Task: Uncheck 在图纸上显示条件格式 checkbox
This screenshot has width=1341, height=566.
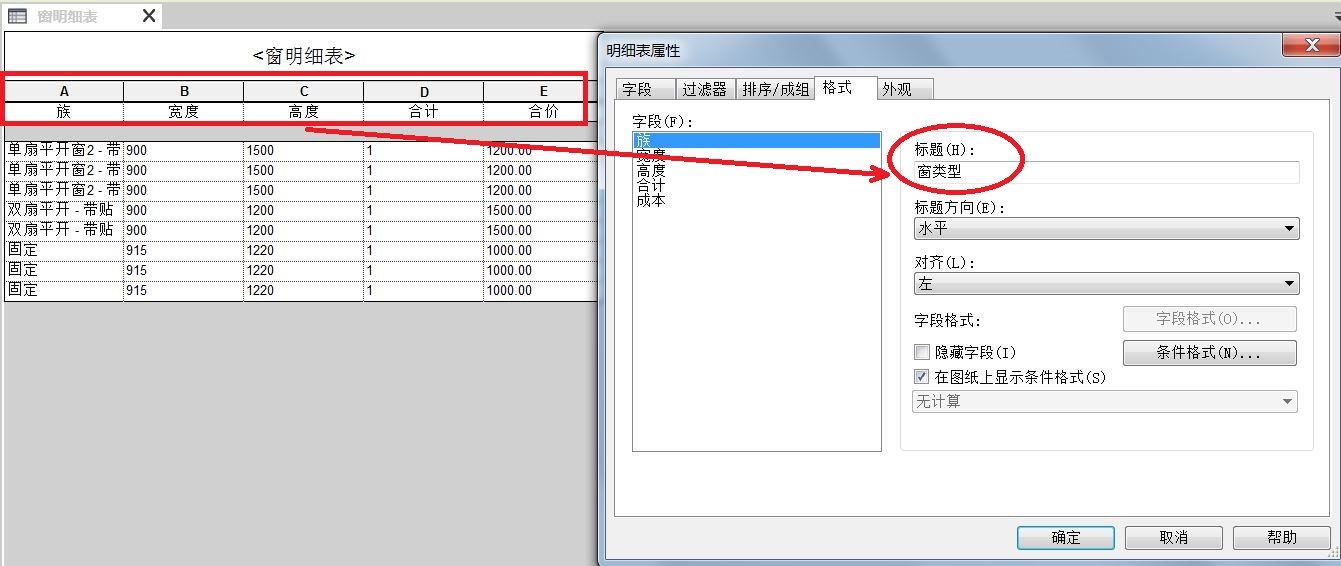Action: (922, 377)
